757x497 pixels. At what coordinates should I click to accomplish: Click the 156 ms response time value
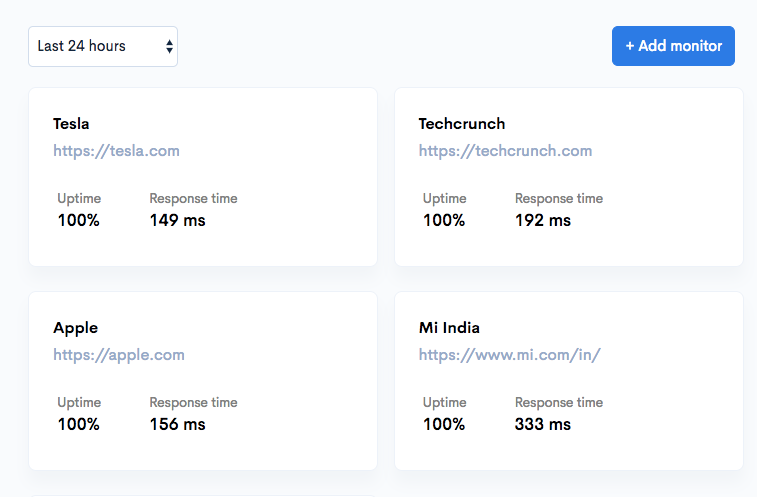tap(177, 424)
